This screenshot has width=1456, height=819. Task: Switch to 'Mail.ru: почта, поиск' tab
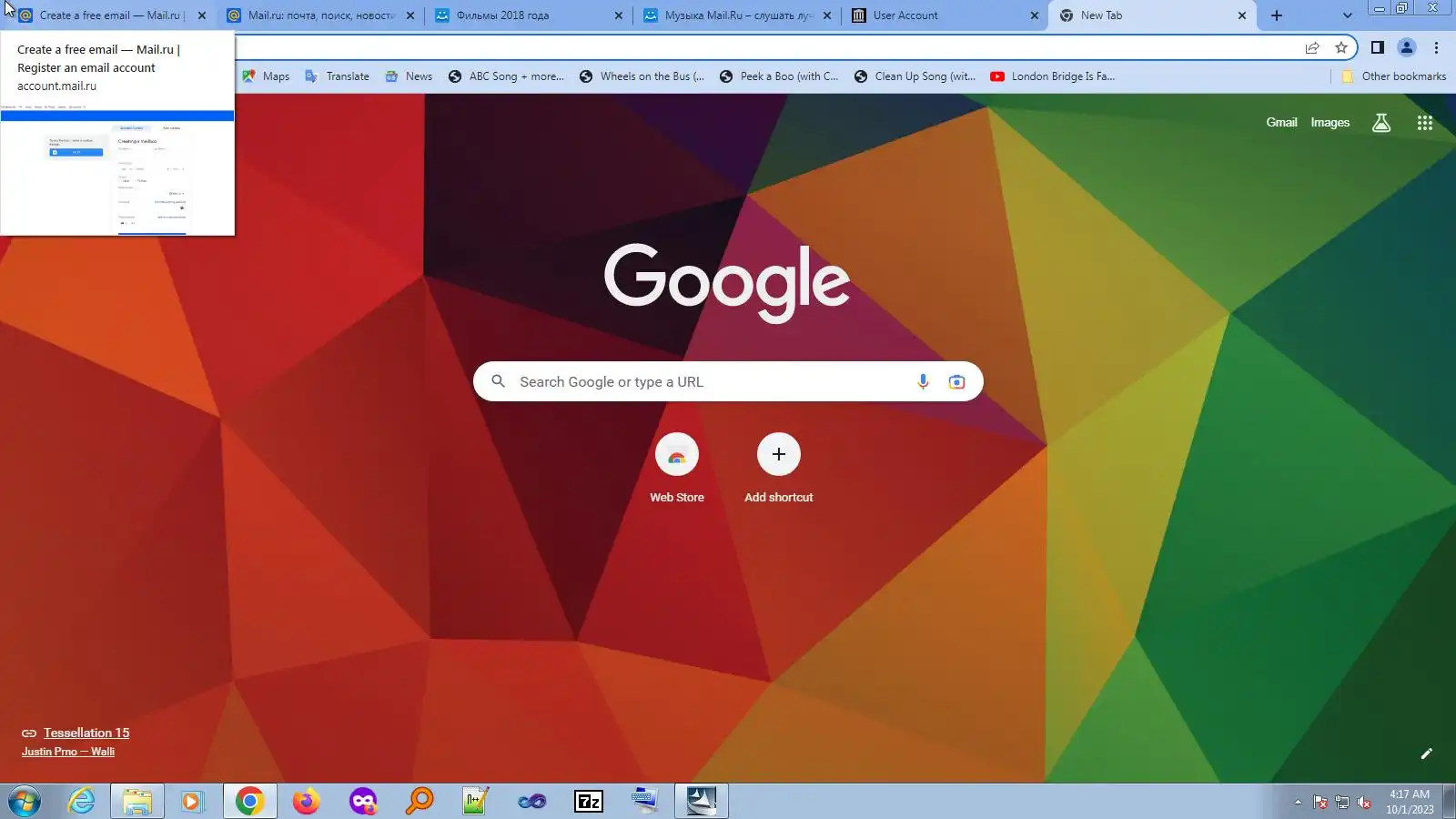point(320,15)
